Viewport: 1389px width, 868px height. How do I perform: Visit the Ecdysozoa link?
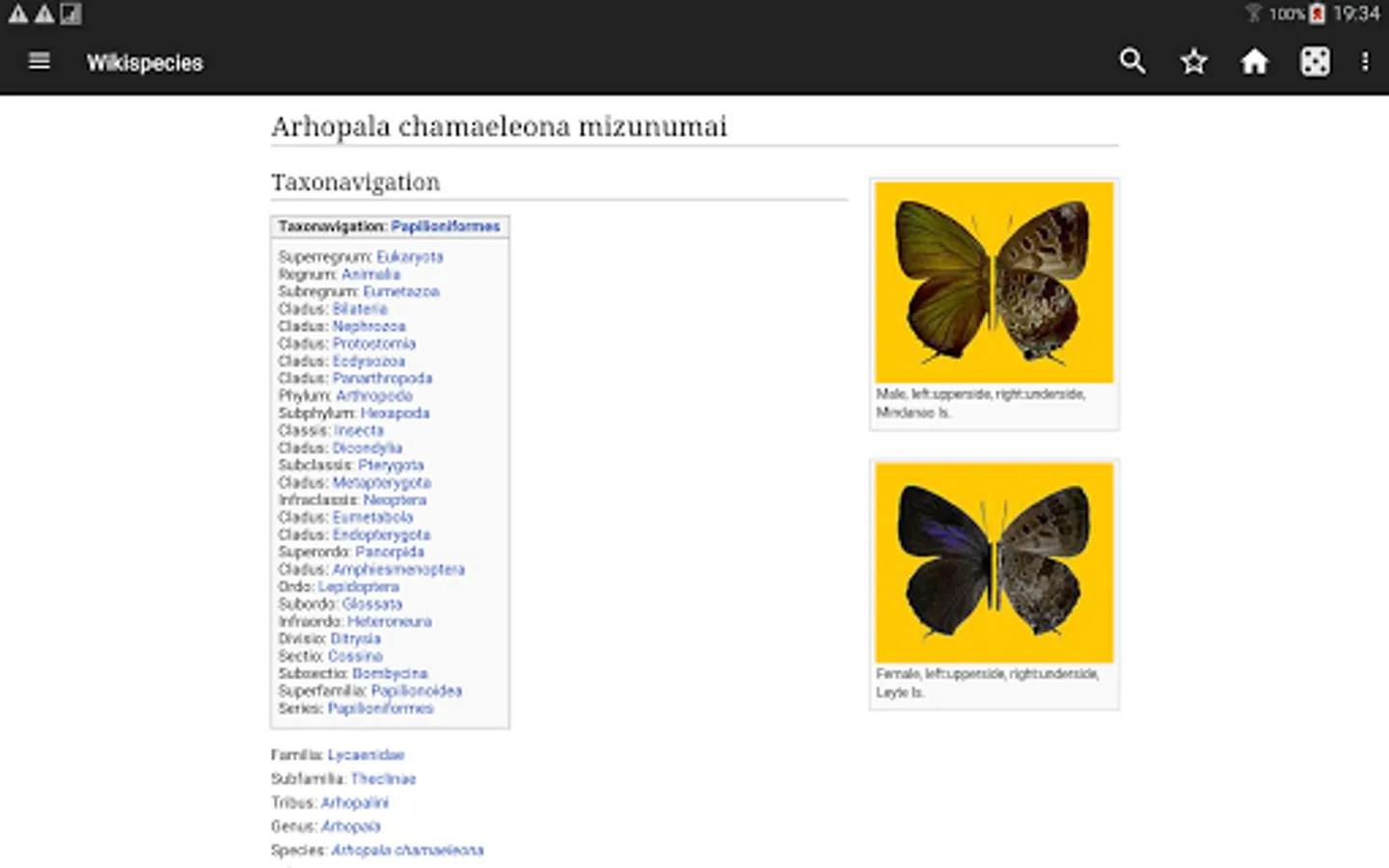[369, 361]
